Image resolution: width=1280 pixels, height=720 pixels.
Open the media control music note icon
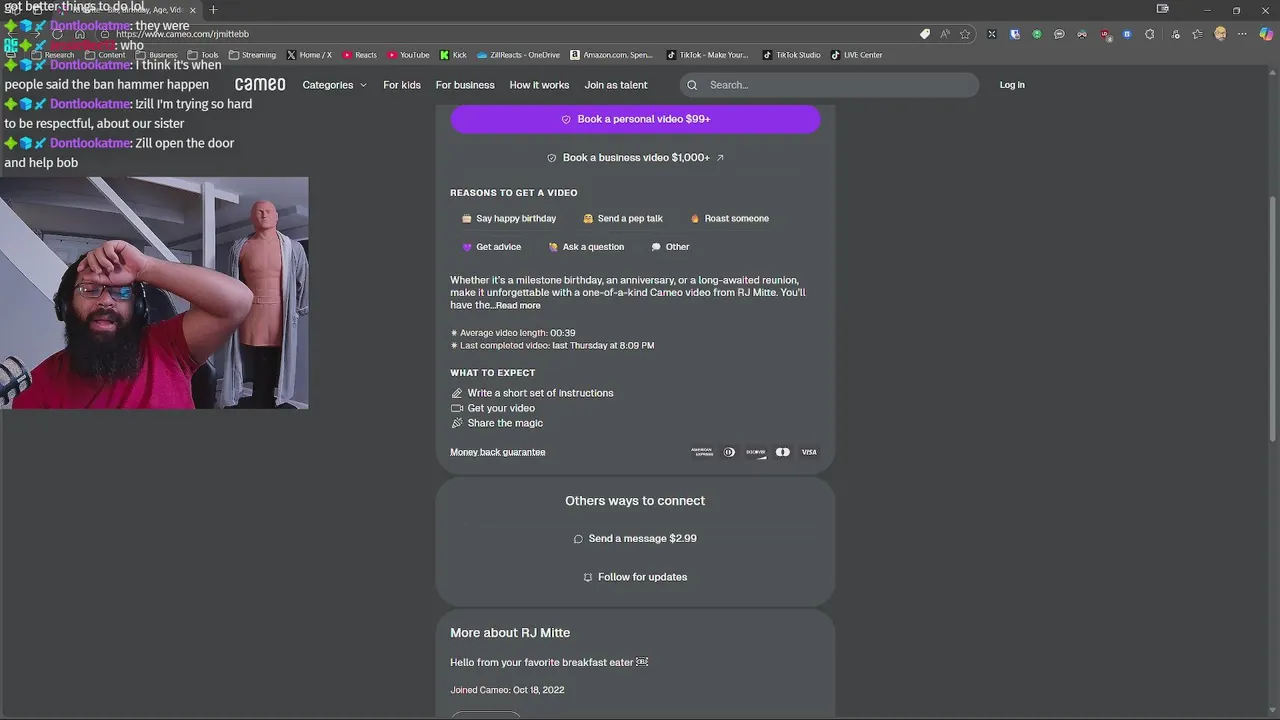pyautogui.click(x=1175, y=34)
